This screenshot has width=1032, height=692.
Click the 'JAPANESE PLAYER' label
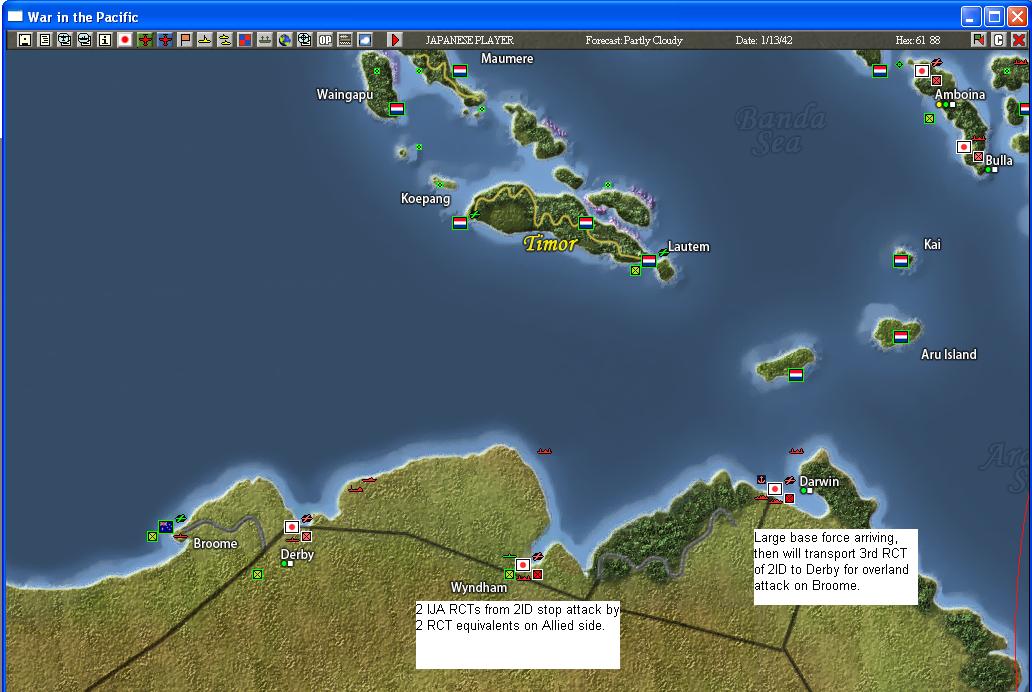tap(469, 40)
